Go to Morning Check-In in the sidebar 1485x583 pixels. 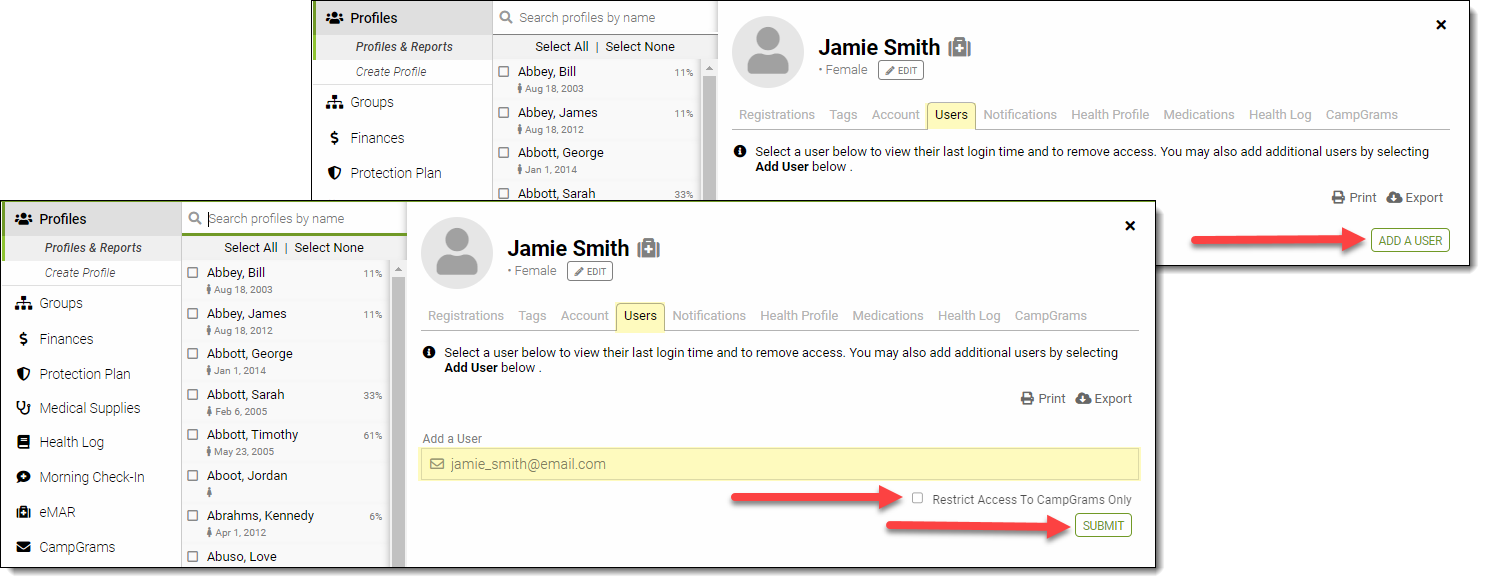(x=92, y=477)
